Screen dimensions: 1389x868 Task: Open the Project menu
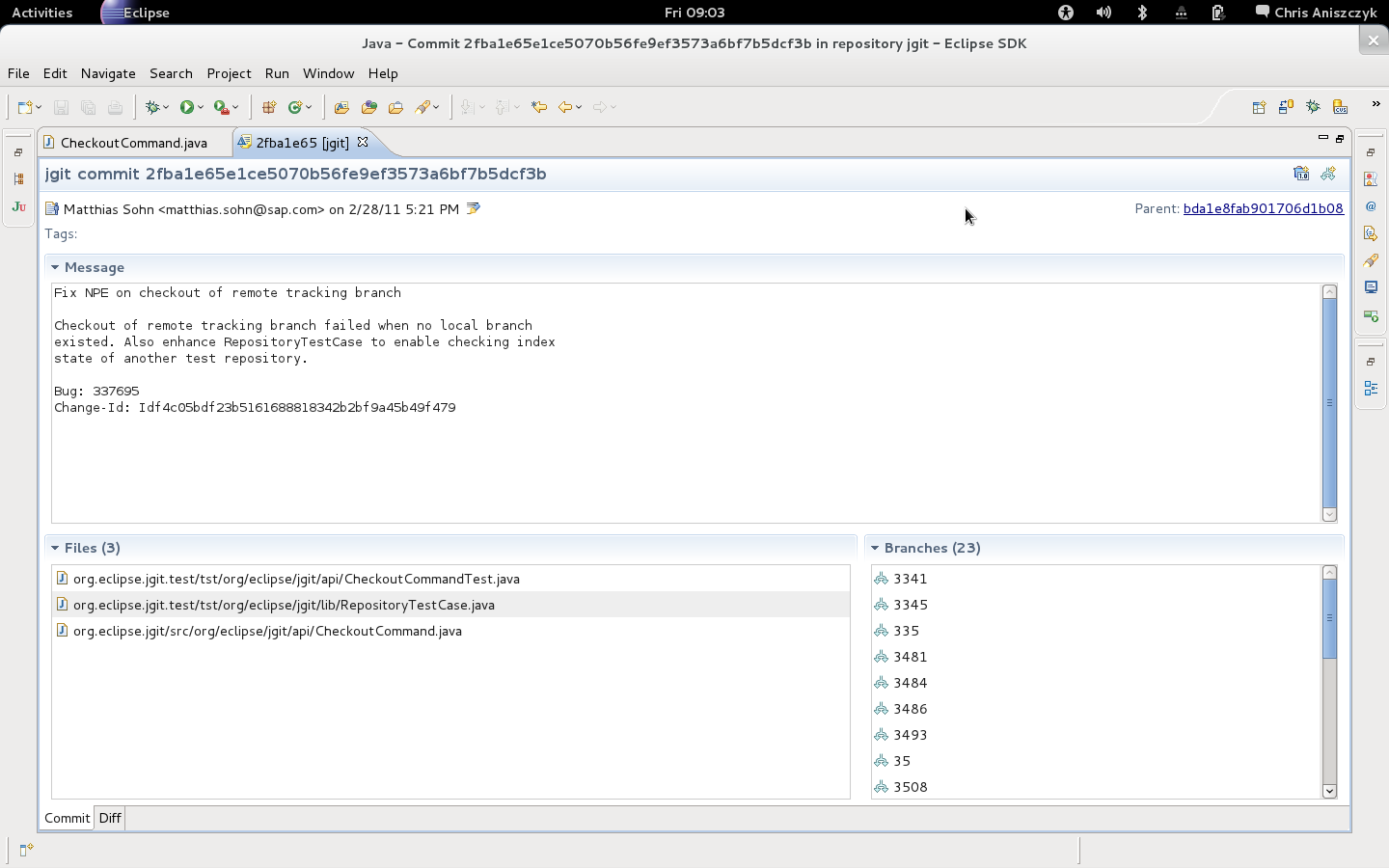pos(229,73)
